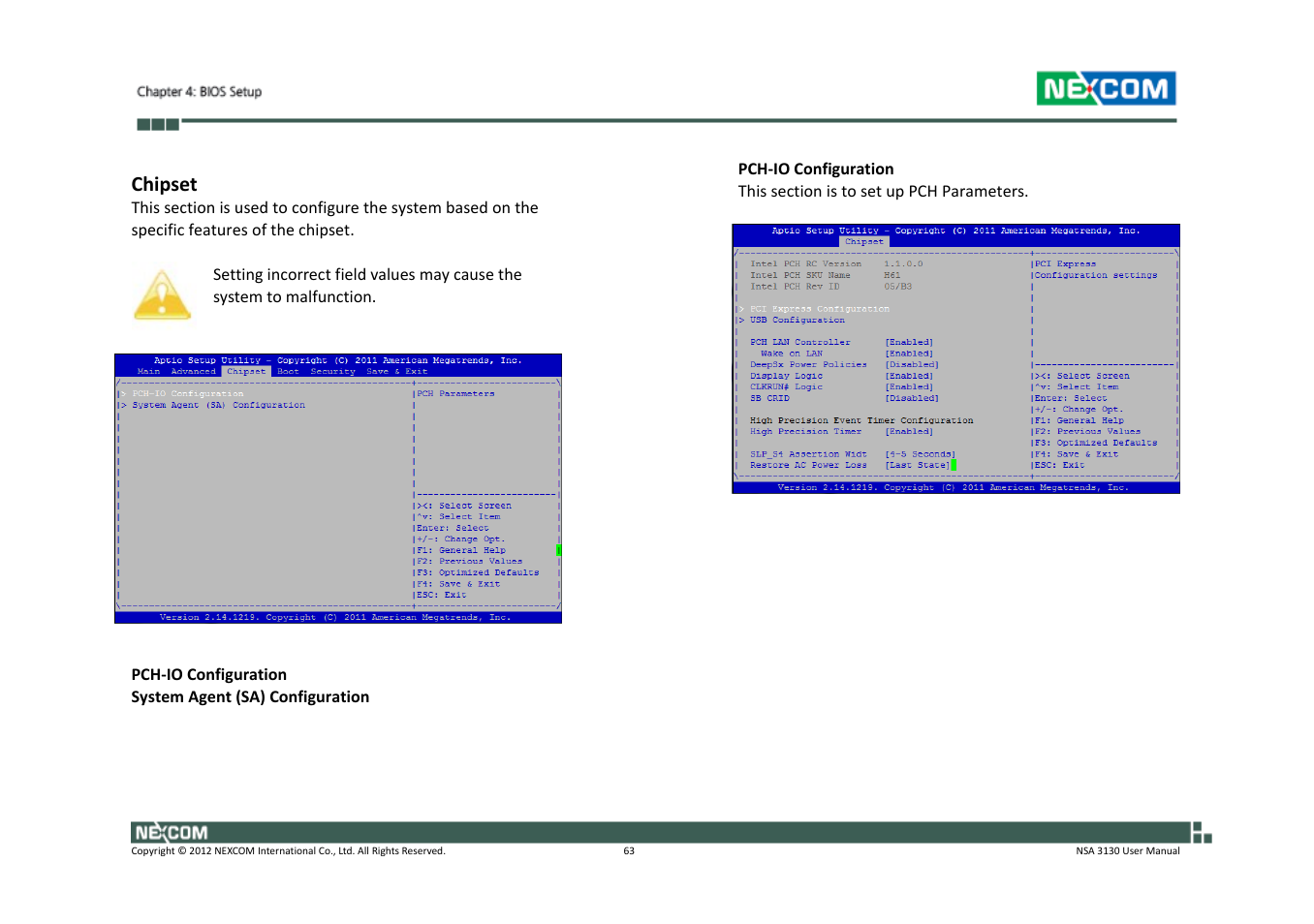The height and width of the screenshot is (924, 1314).
Task: Open the Save & Exit tab
Action: click(397, 372)
